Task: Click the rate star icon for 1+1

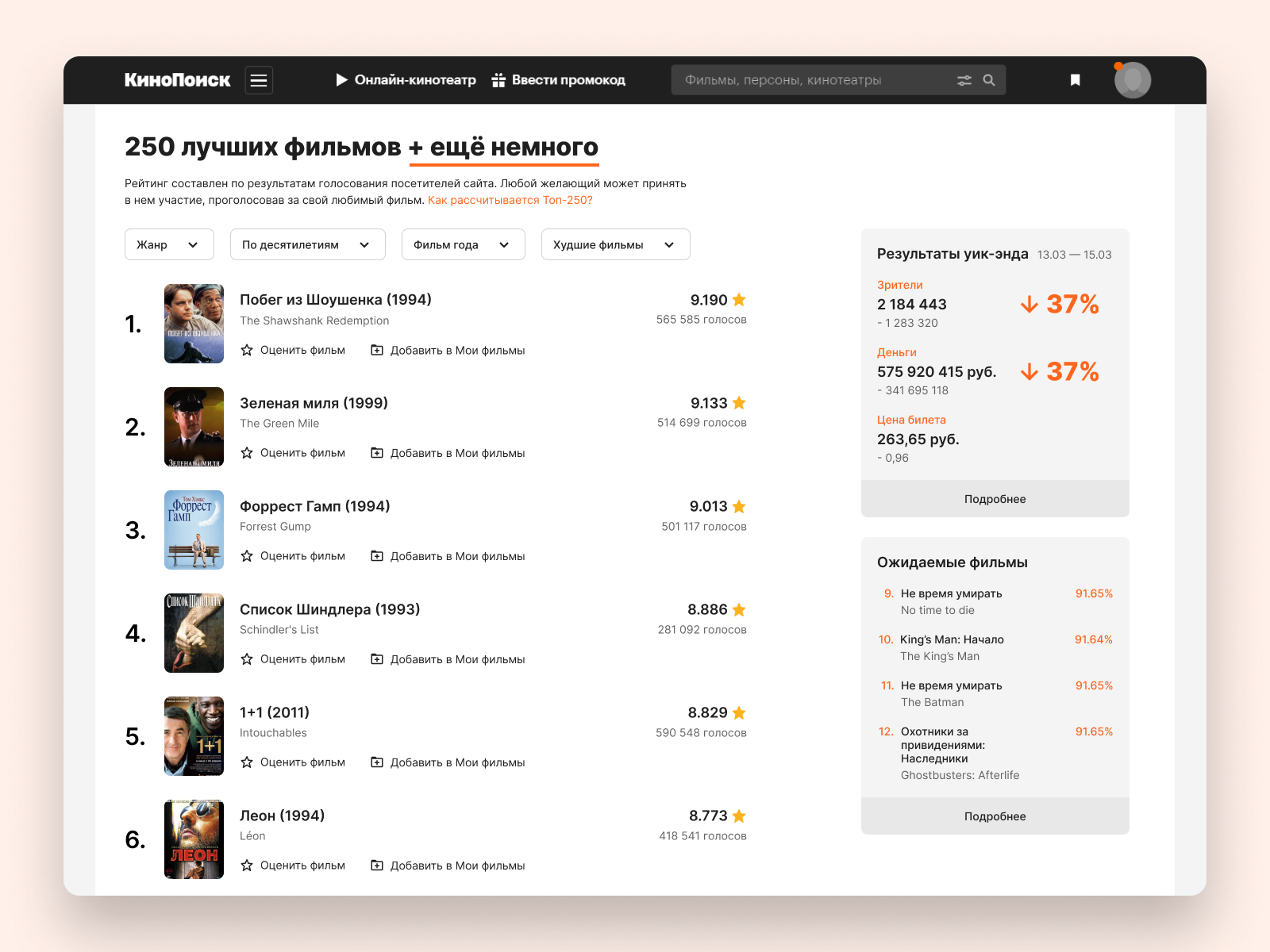Action: pyautogui.click(x=247, y=762)
